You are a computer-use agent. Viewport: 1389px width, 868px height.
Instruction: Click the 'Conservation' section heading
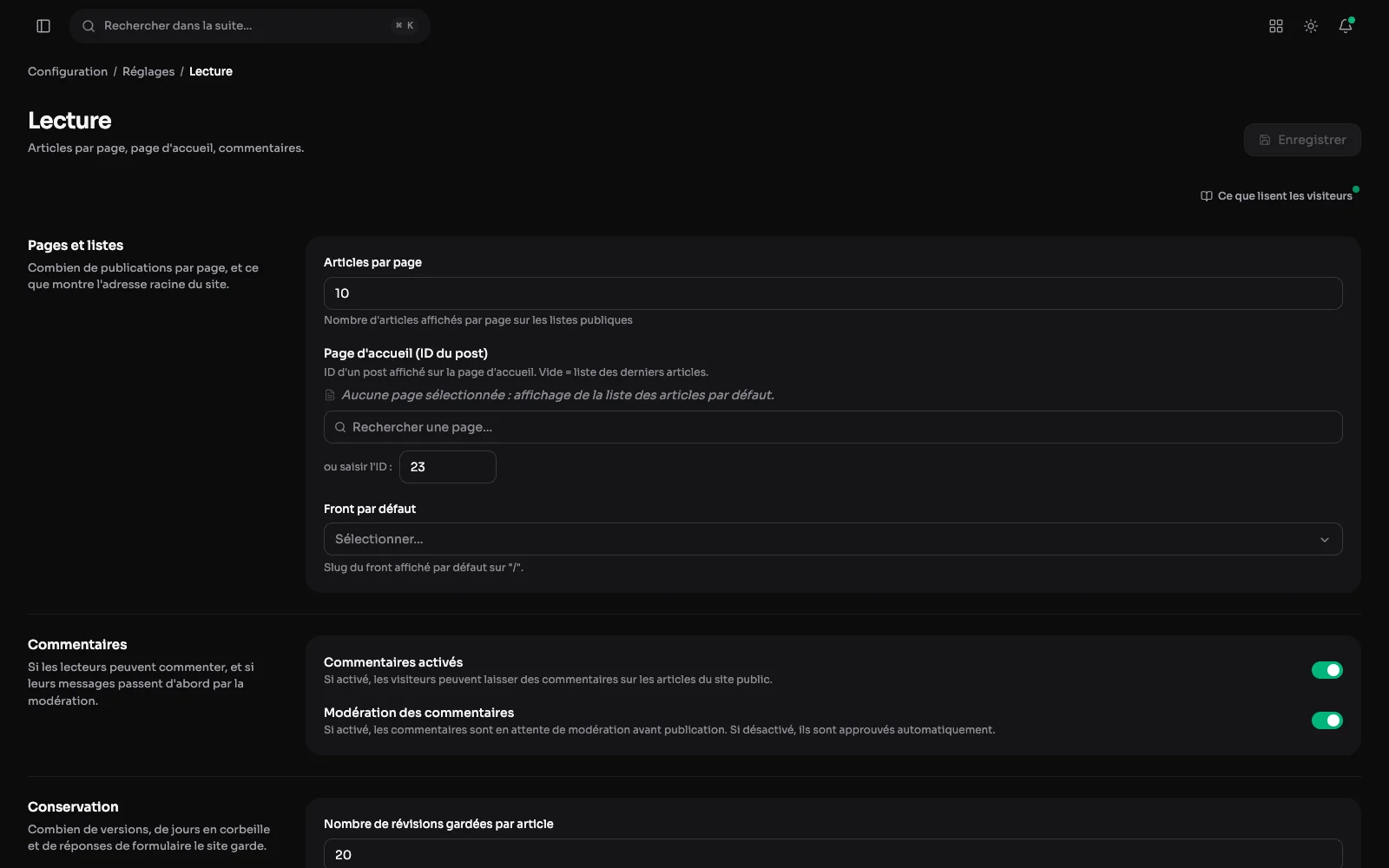tap(73, 807)
